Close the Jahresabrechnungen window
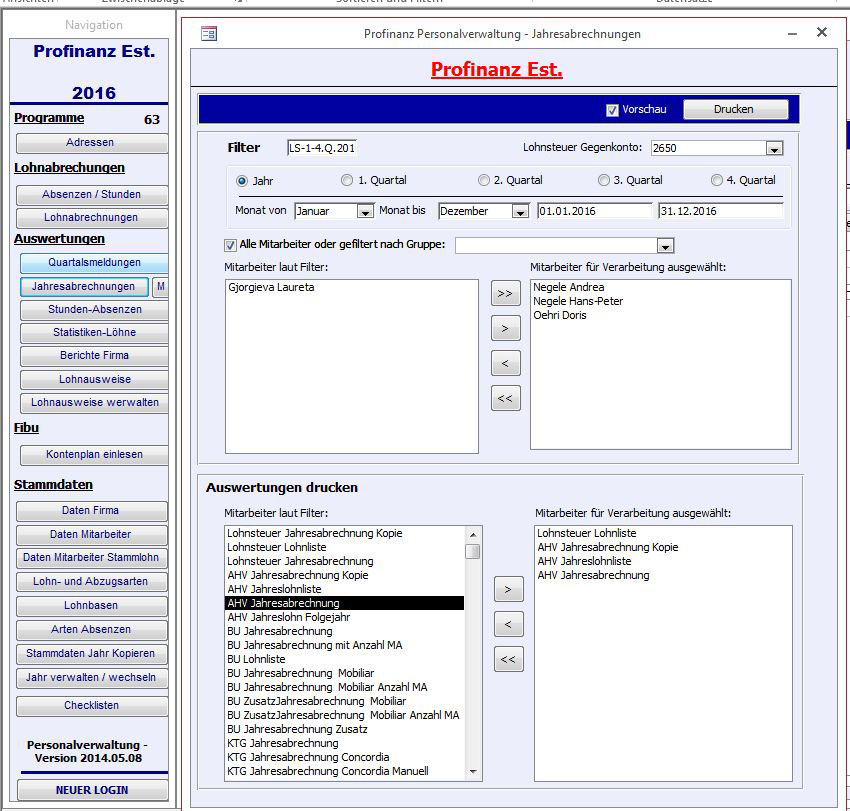The width and height of the screenshot is (850, 811). click(822, 33)
